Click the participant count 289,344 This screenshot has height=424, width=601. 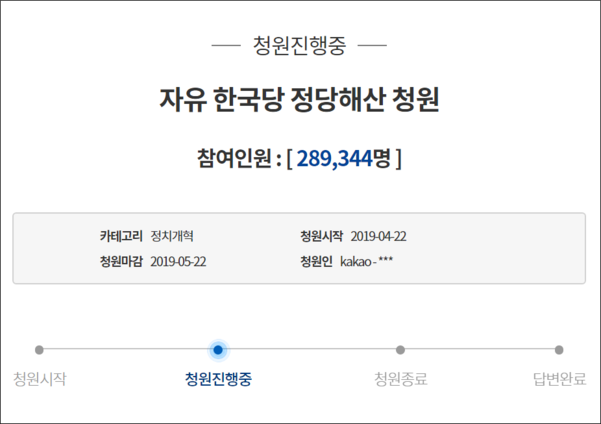(x=335, y=158)
